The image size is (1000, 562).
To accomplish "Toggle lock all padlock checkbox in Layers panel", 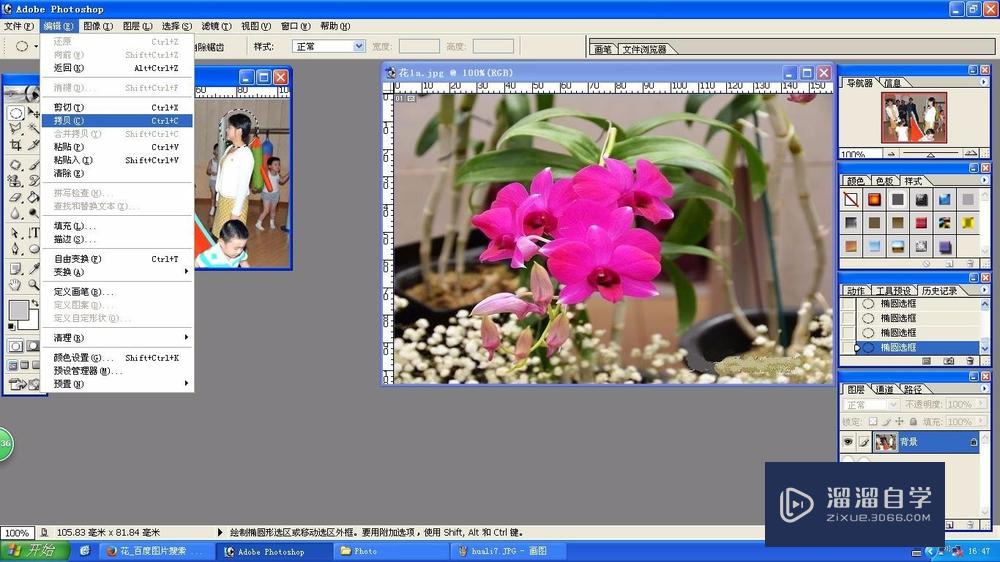I will (913, 422).
